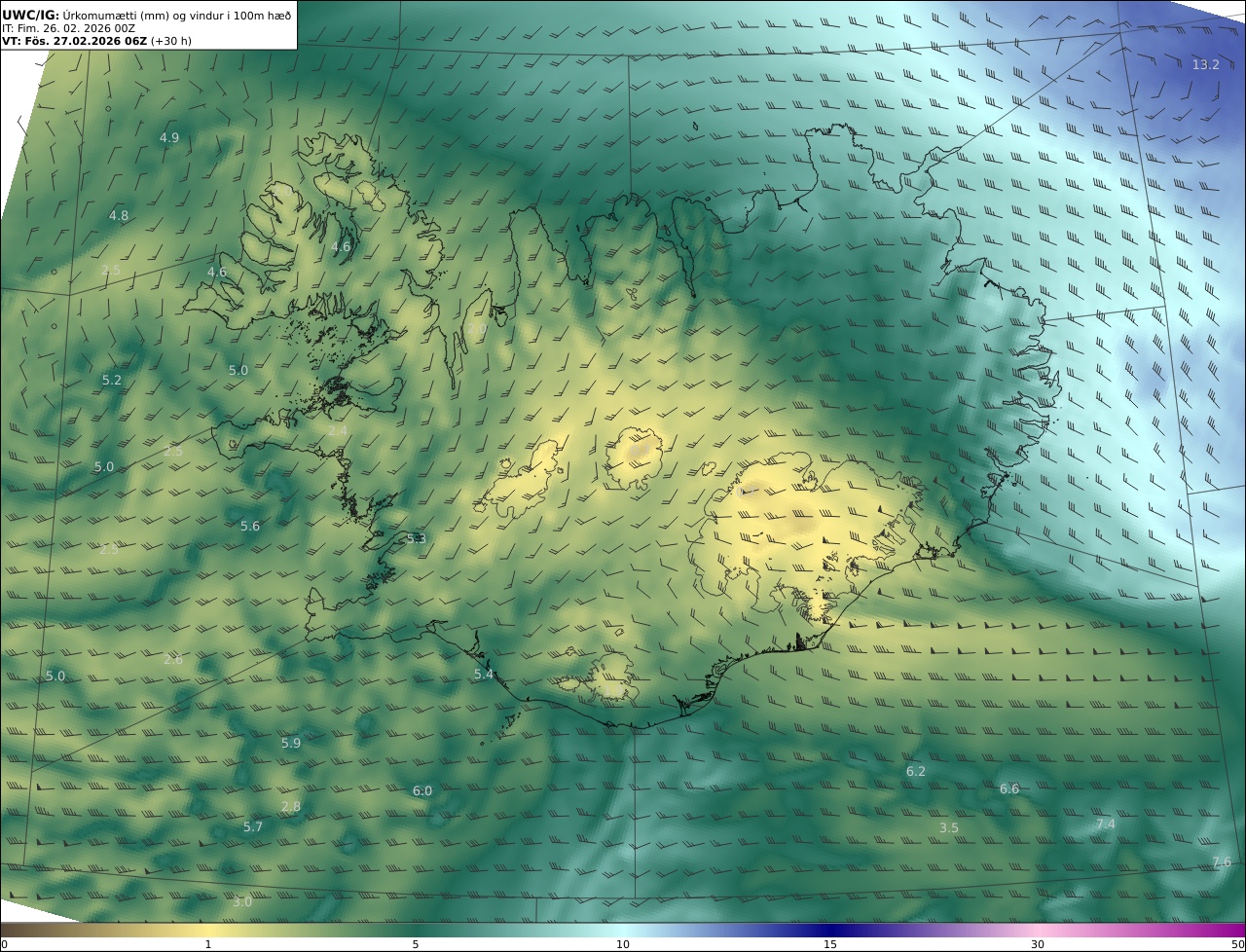Viewport: 1246px width, 952px height.
Task: Click the 5.6 value label
Action: (x=250, y=527)
